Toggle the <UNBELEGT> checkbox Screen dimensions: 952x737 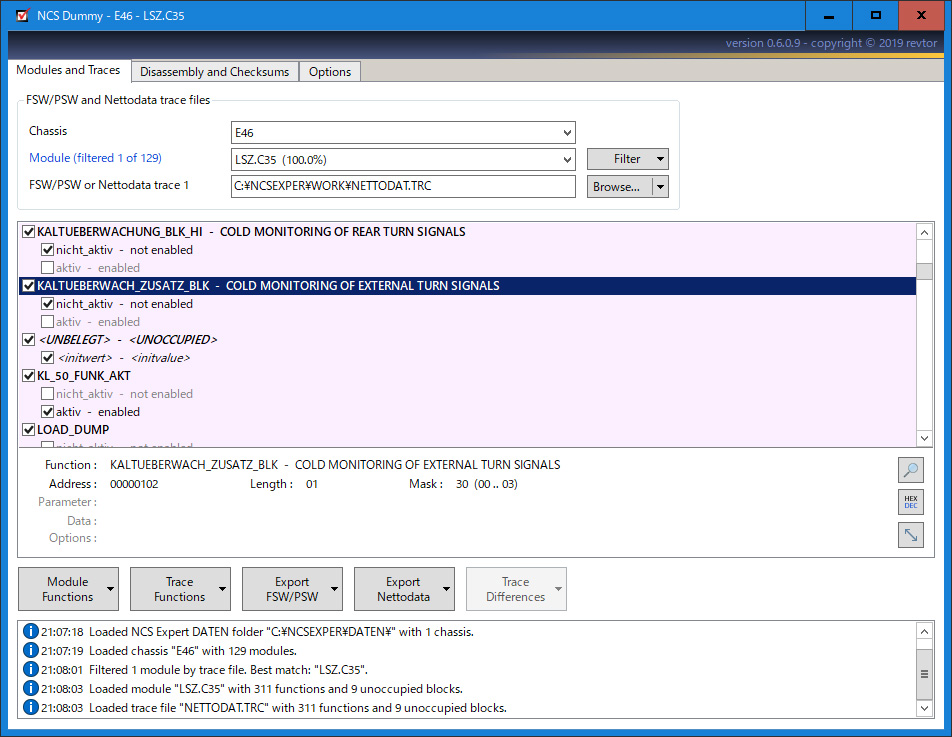click(29, 339)
